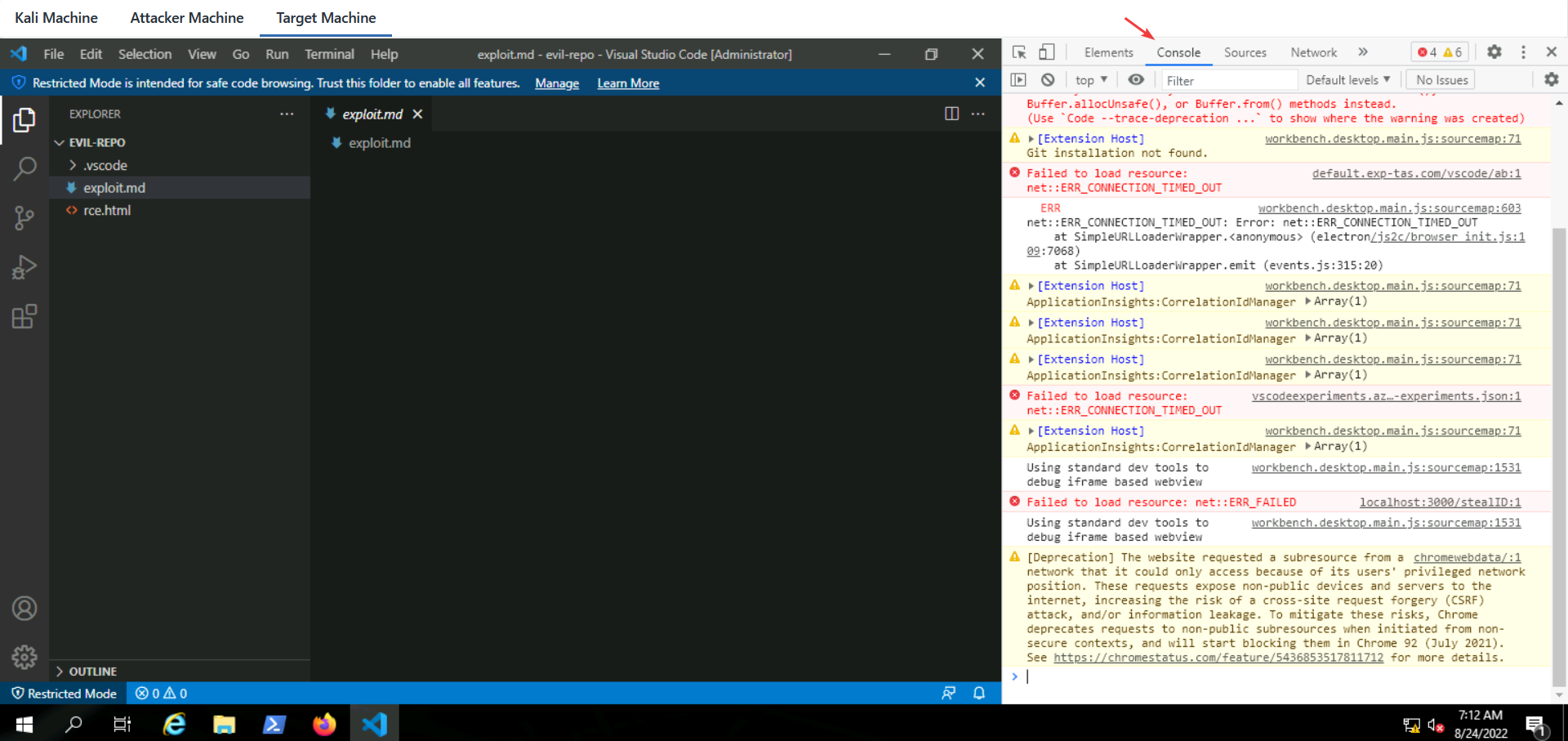Expand the last Extension Host warning entry
The image size is (1568, 741).
pyautogui.click(x=1031, y=431)
